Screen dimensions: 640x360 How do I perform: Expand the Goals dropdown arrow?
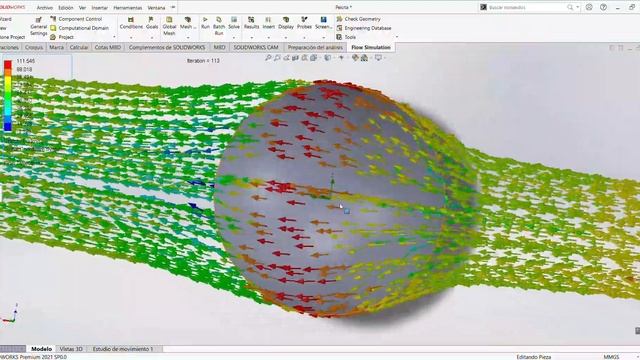pos(152,38)
